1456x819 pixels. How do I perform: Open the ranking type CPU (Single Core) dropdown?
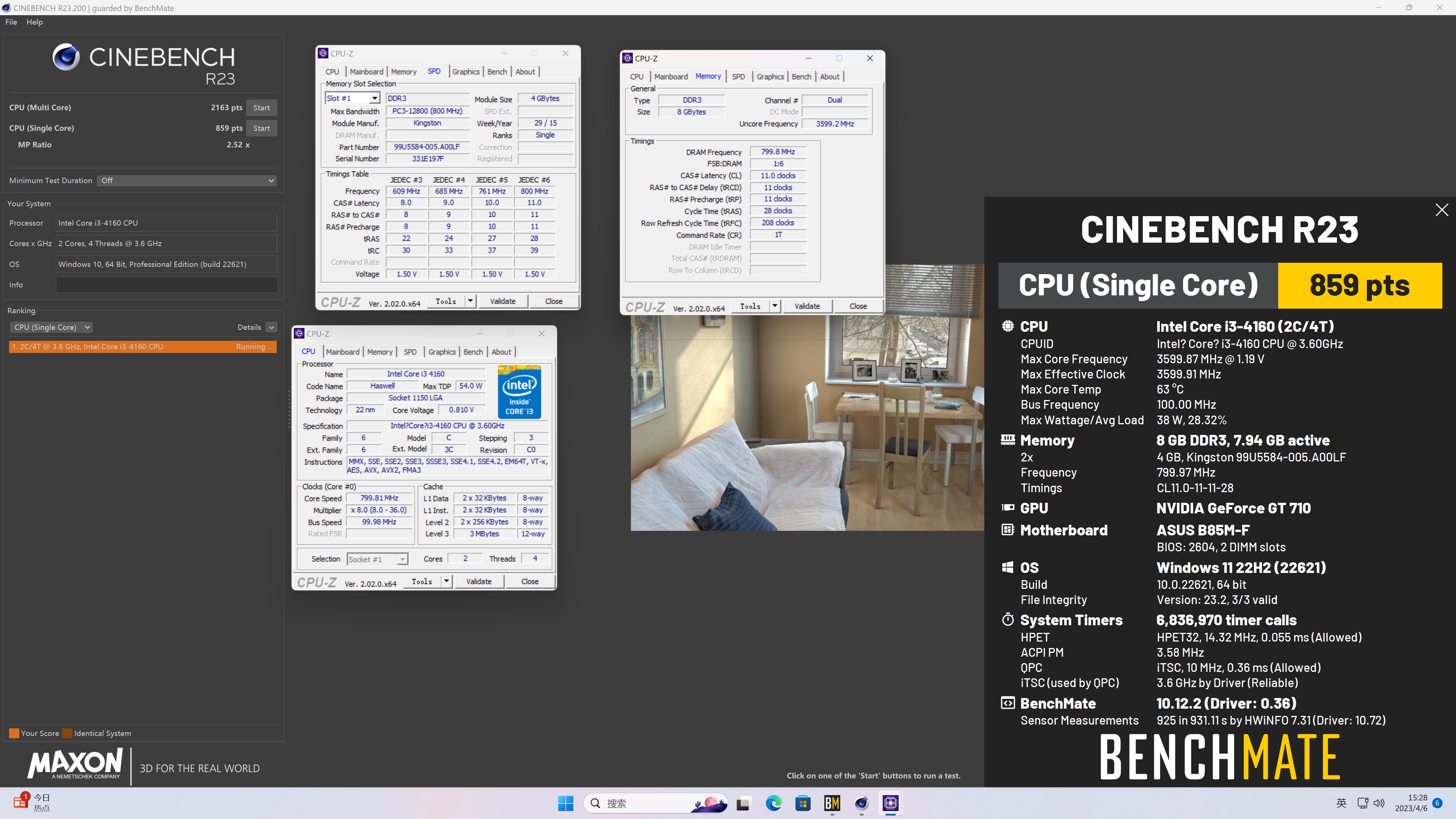51,327
